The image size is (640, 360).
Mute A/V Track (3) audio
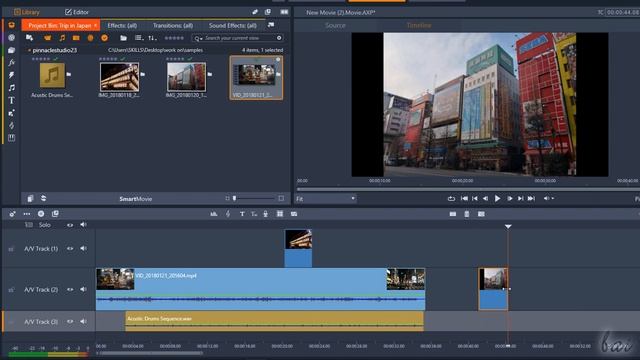click(83, 322)
